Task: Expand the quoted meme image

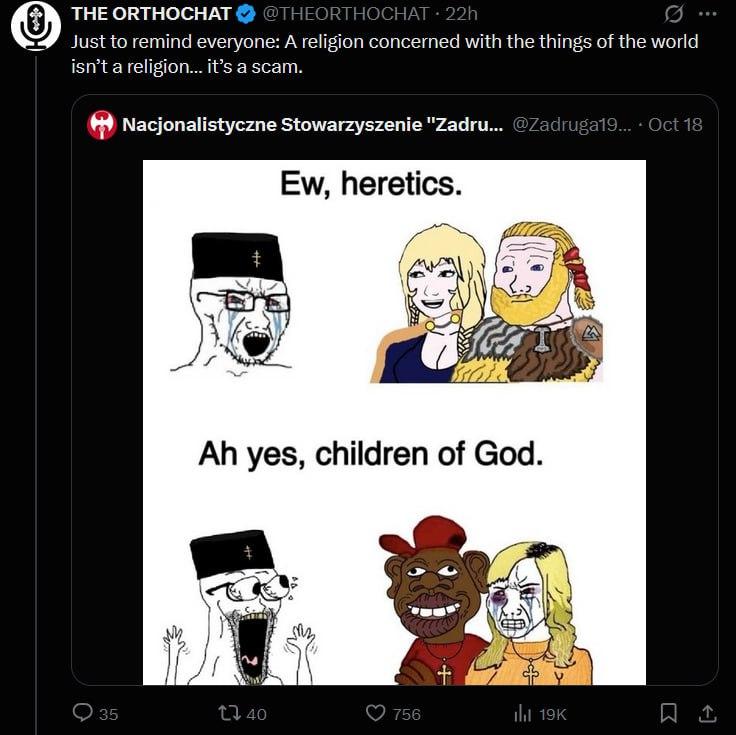Action: tap(394, 422)
